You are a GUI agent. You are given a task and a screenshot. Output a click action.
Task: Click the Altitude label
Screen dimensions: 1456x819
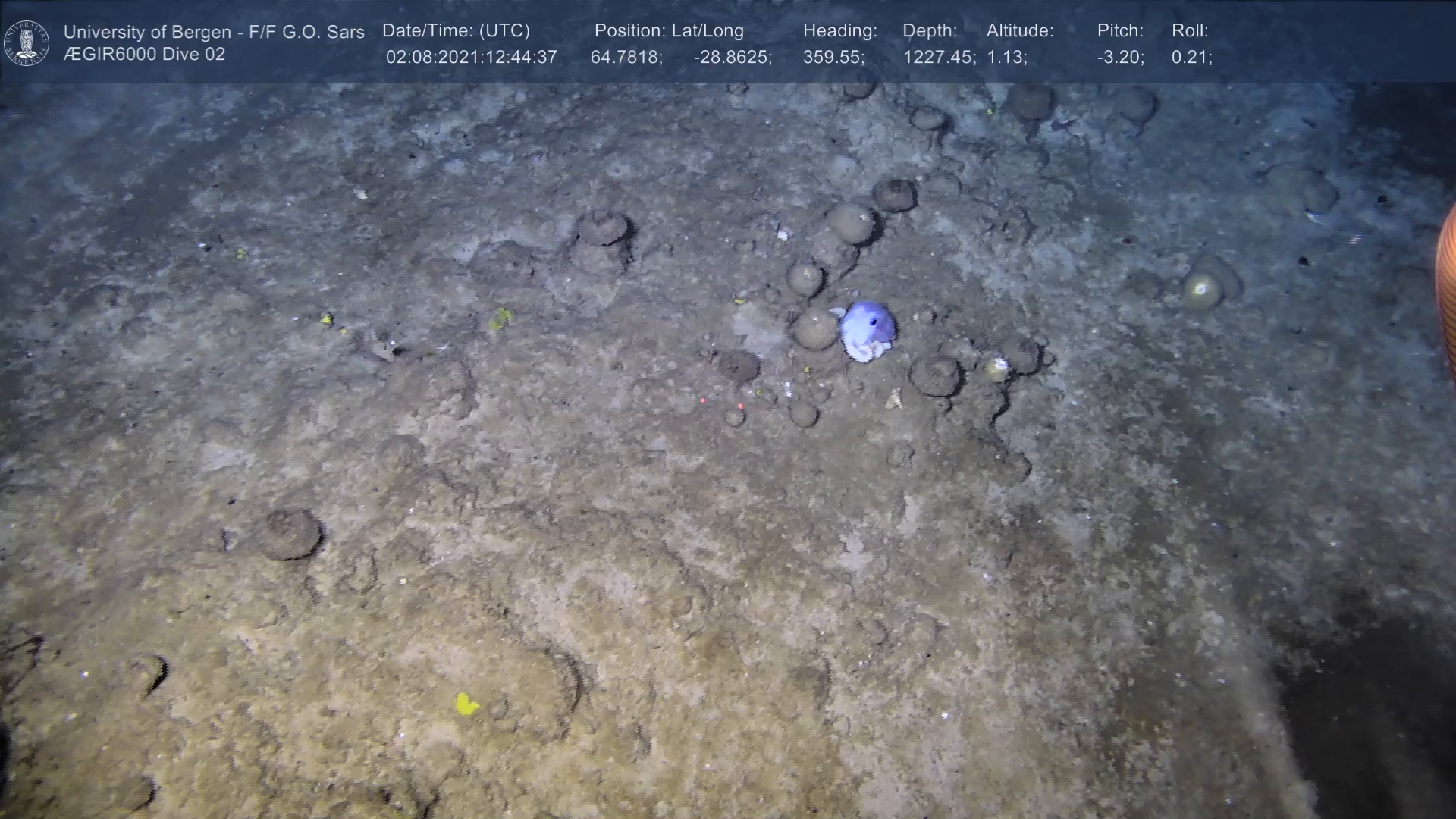tap(1019, 31)
